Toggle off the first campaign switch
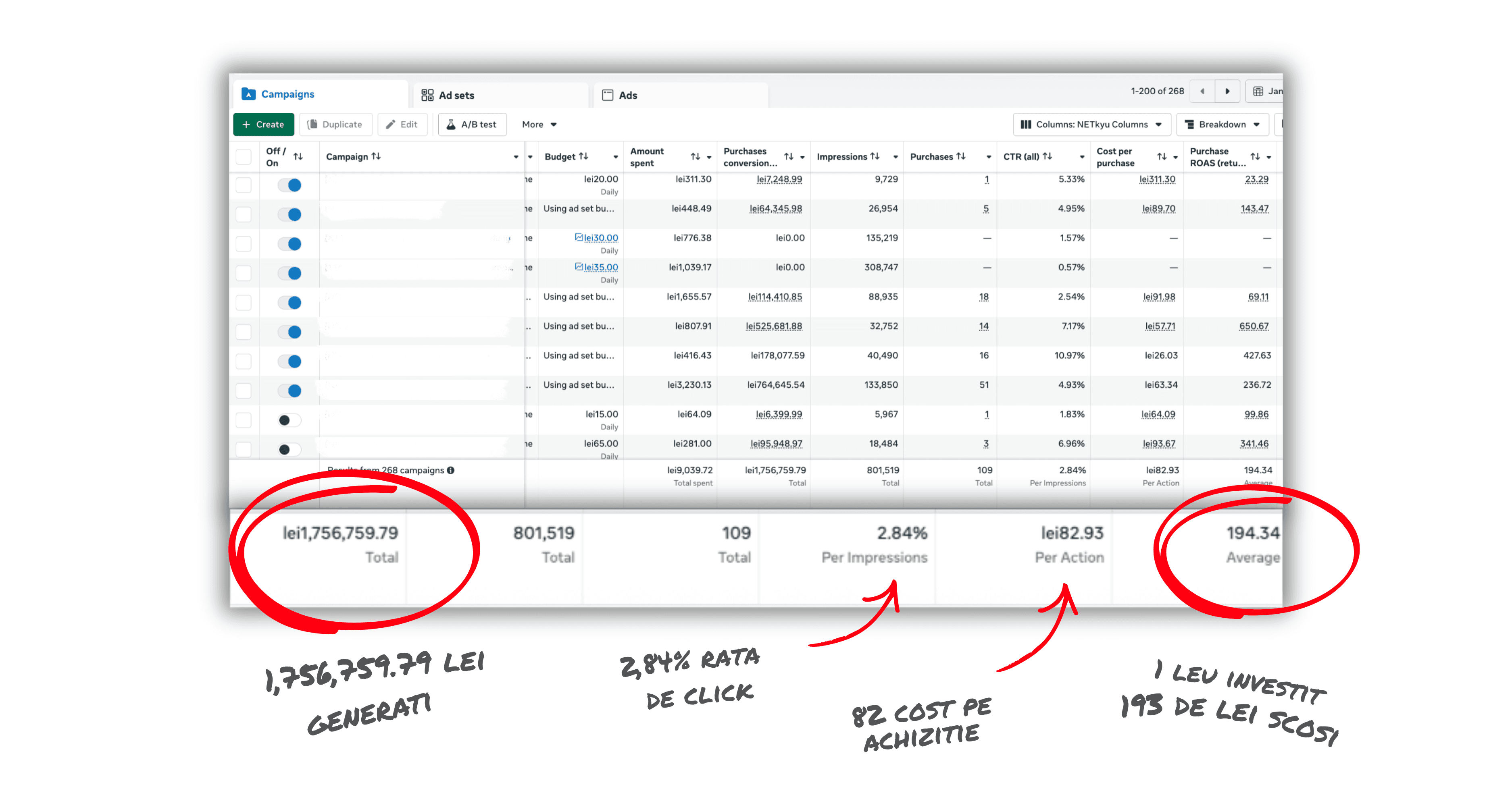This screenshot has width=1512, height=791. [290, 185]
